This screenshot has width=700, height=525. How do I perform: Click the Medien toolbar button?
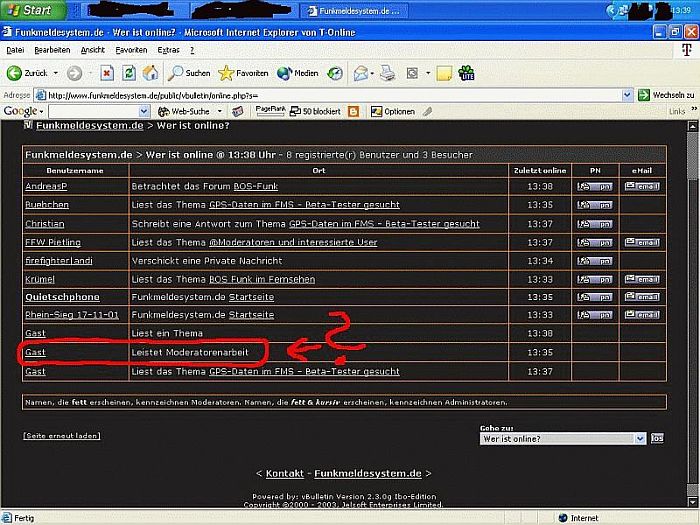(298, 73)
